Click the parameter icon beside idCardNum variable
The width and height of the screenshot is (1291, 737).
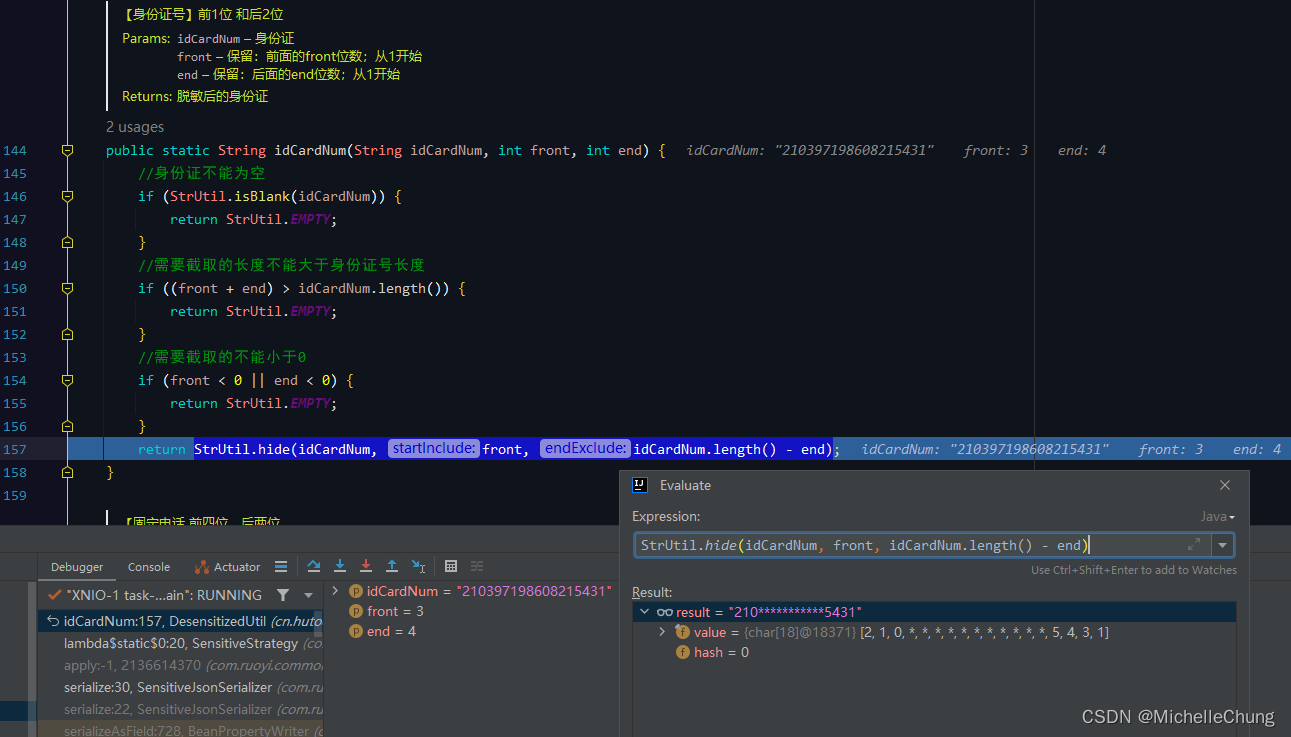click(x=356, y=591)
